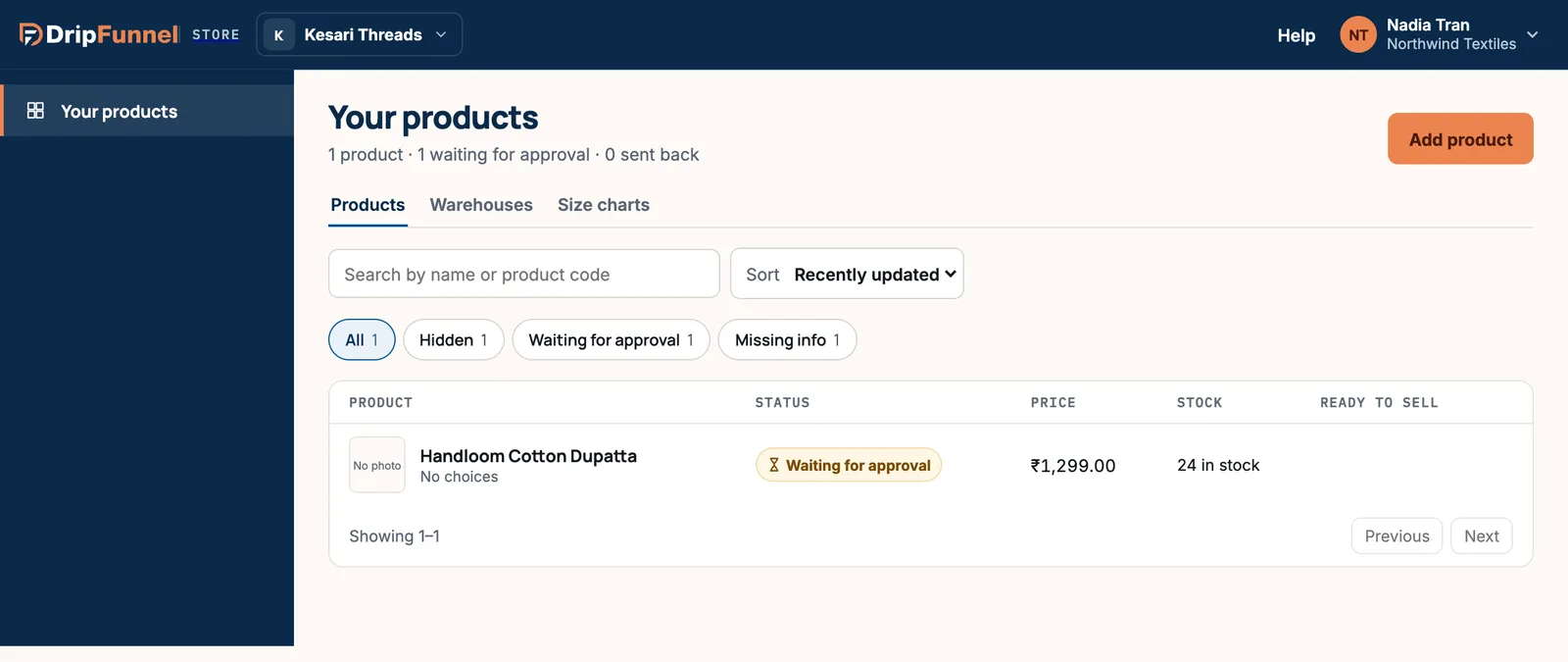Click the 24 in stock cell
The image size is (1568, 662).
pyautogui.click(x=1218, y=465)
